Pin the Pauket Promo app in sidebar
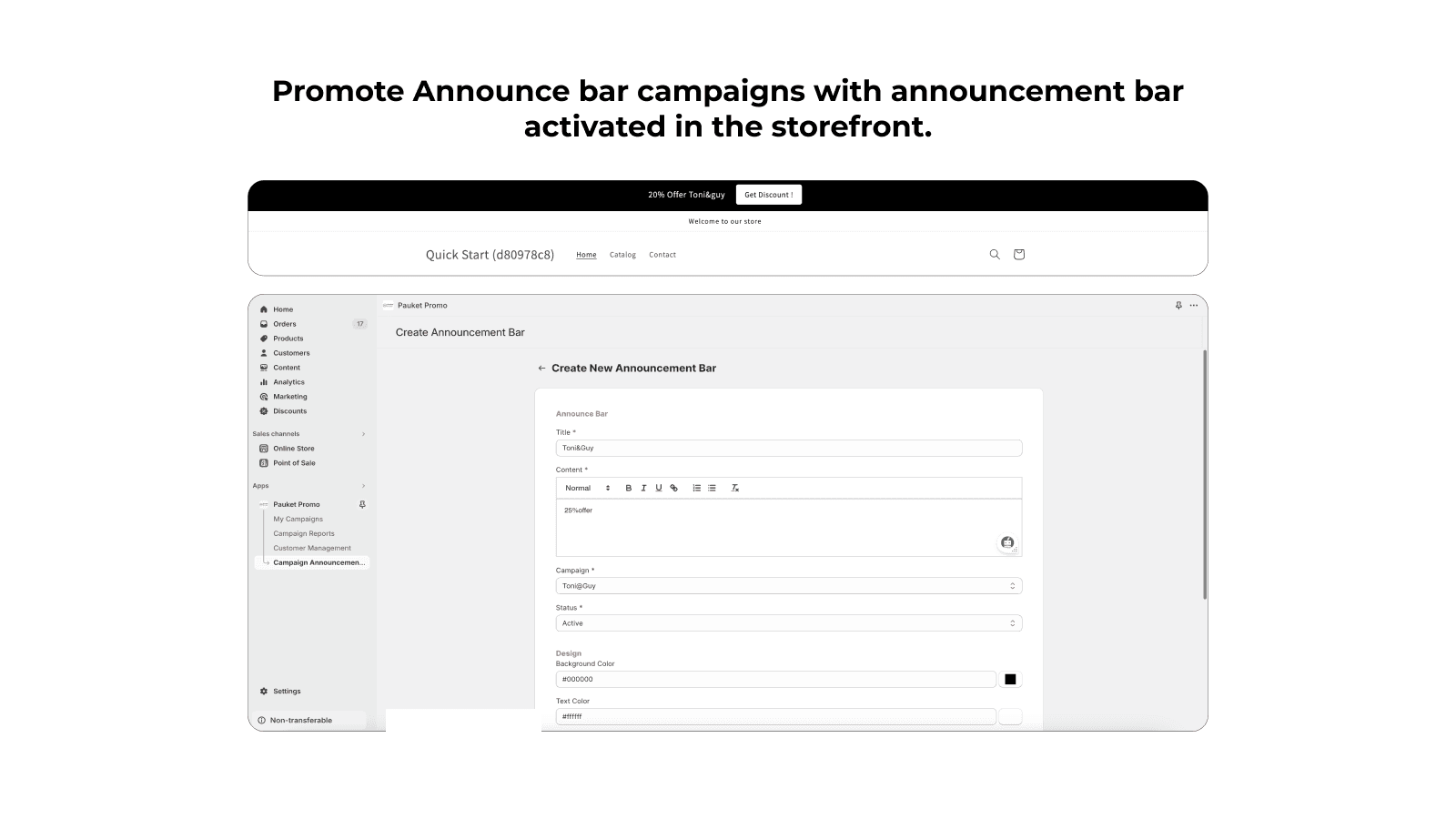 tap(362, 504)
